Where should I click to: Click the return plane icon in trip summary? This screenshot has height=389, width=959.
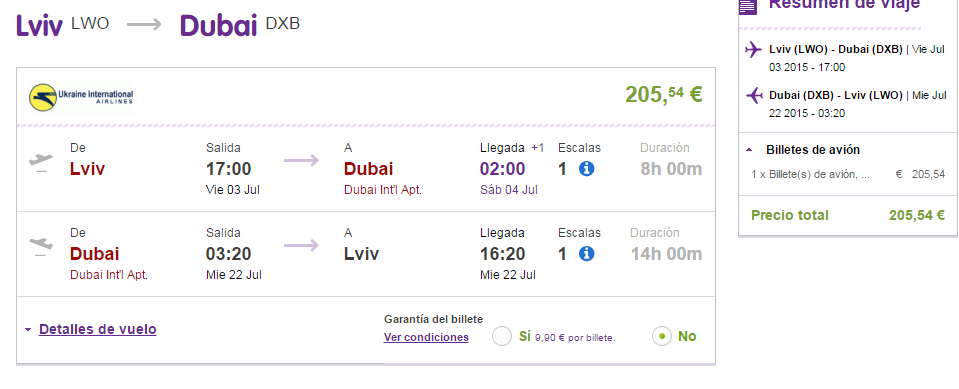(754, 95)
